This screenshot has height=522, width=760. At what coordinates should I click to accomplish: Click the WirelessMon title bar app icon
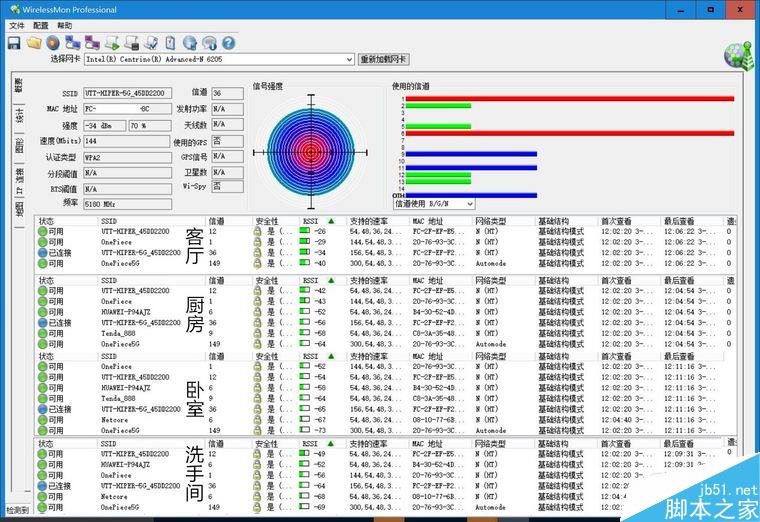(15, 9)
